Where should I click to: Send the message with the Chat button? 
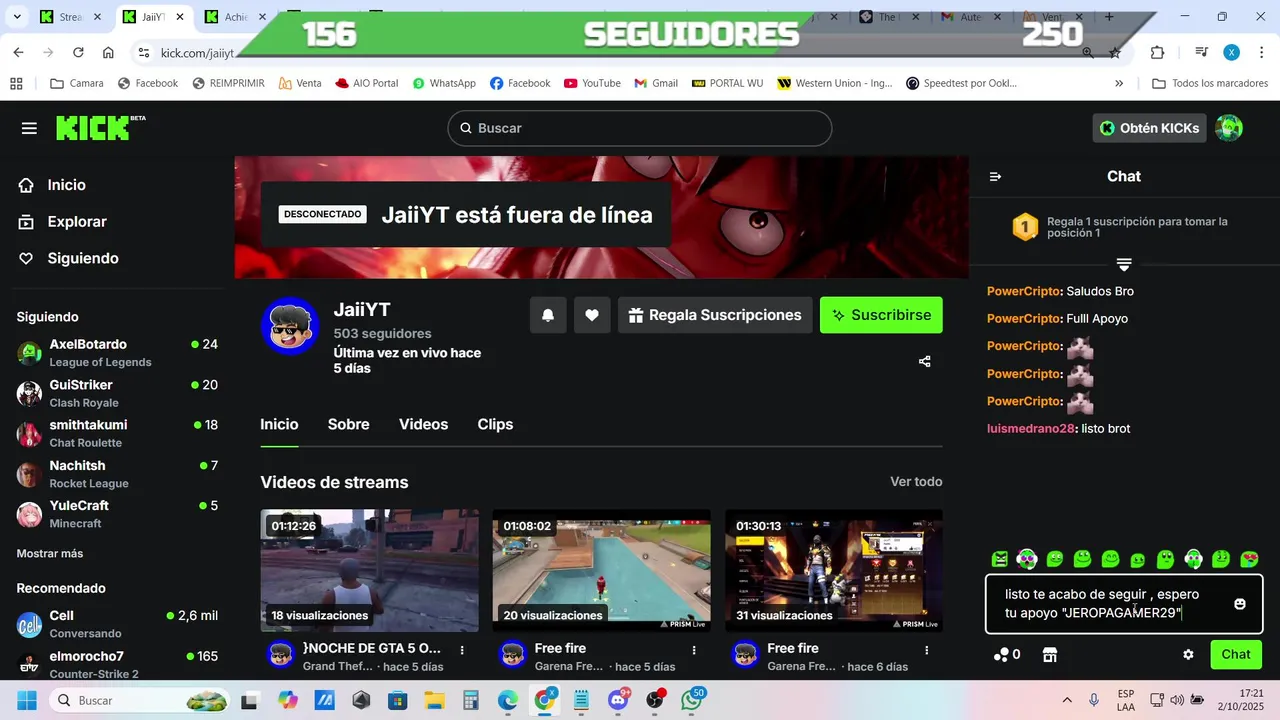pos(1236,655)
